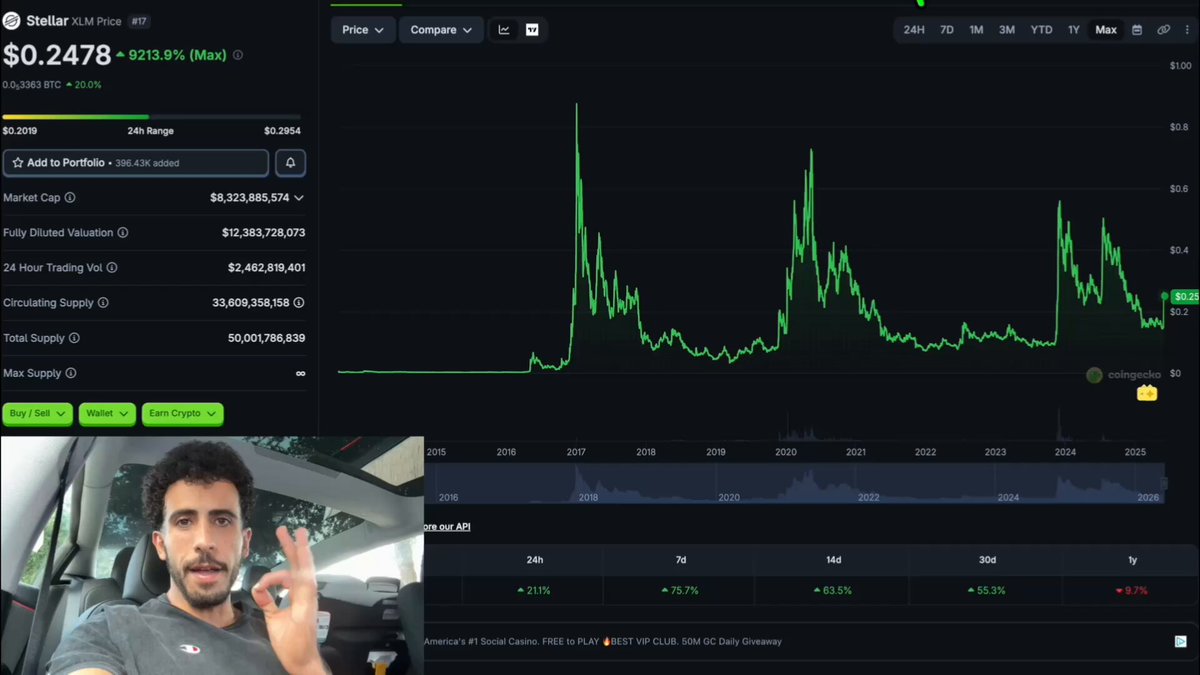1200x675 pixels.
Task: Click the $0.25 current price marker on chart
Action: pos(1185,297)
